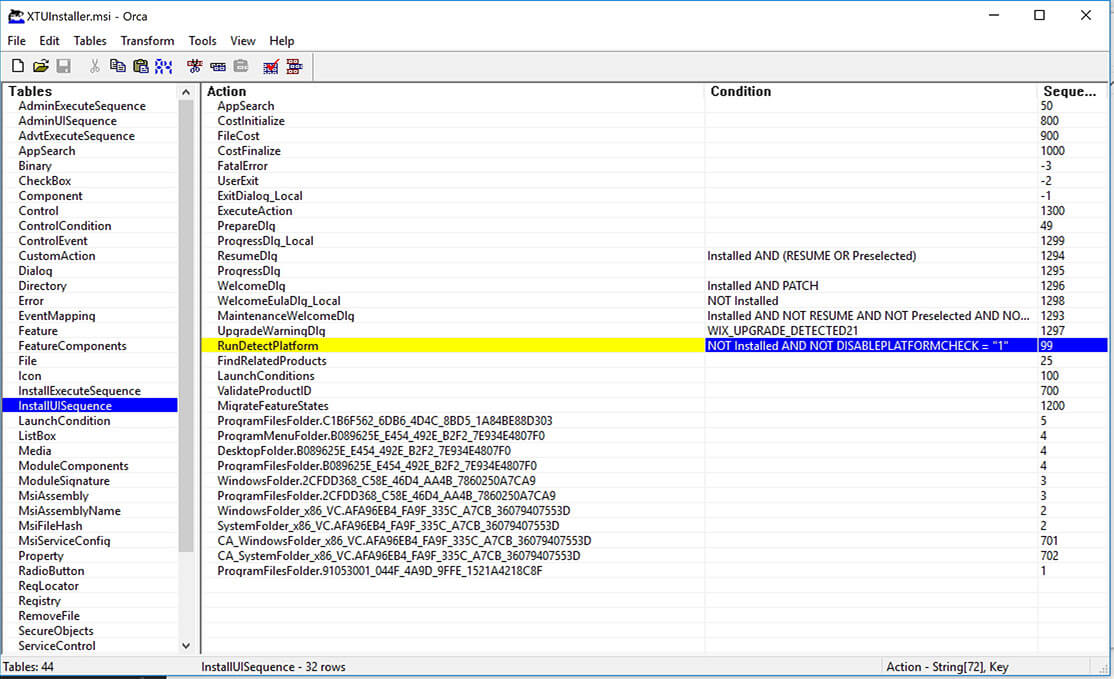1114x679 pixels.
Task: Select the Directory table
Action: [43, 286]
